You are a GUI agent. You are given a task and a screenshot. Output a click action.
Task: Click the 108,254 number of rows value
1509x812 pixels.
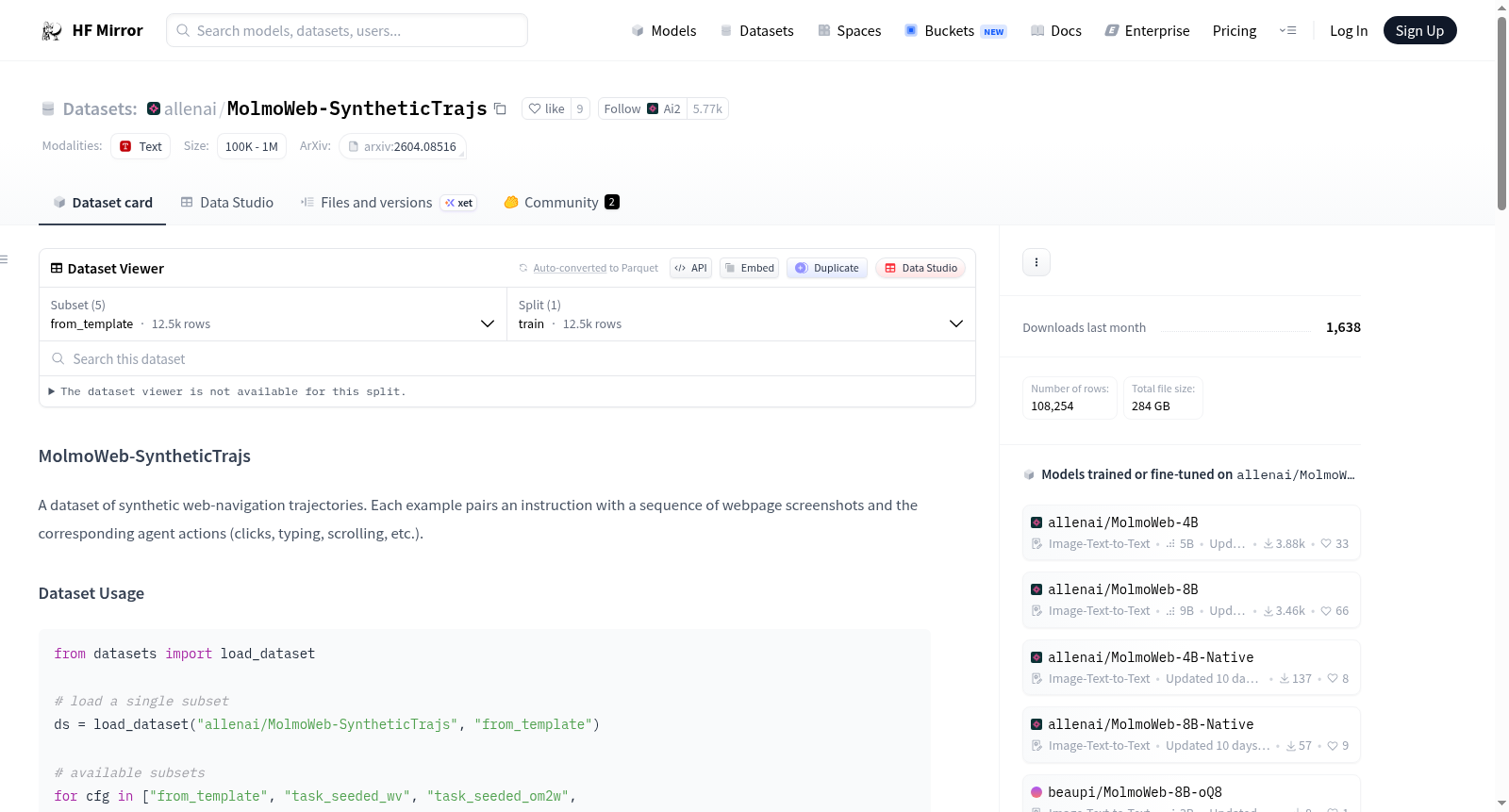[1053, 406]
